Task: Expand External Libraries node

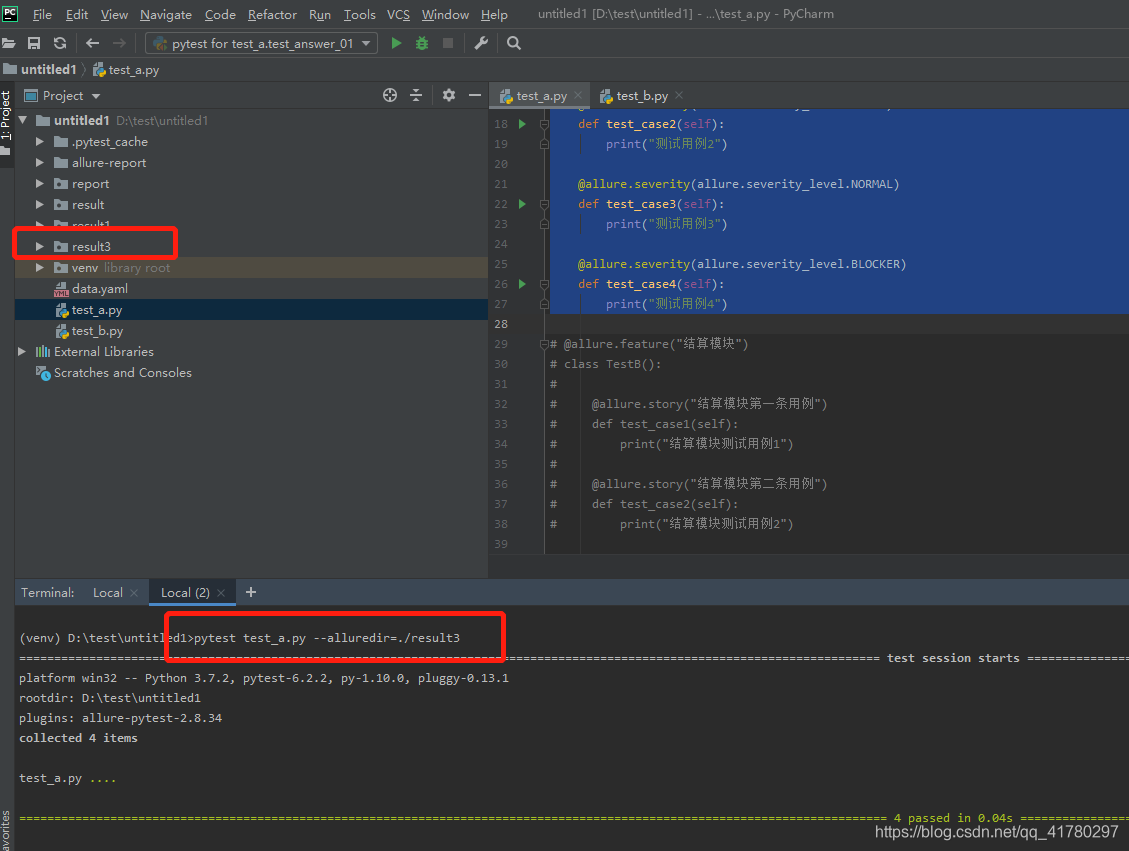Action: [x=22, y=351]
